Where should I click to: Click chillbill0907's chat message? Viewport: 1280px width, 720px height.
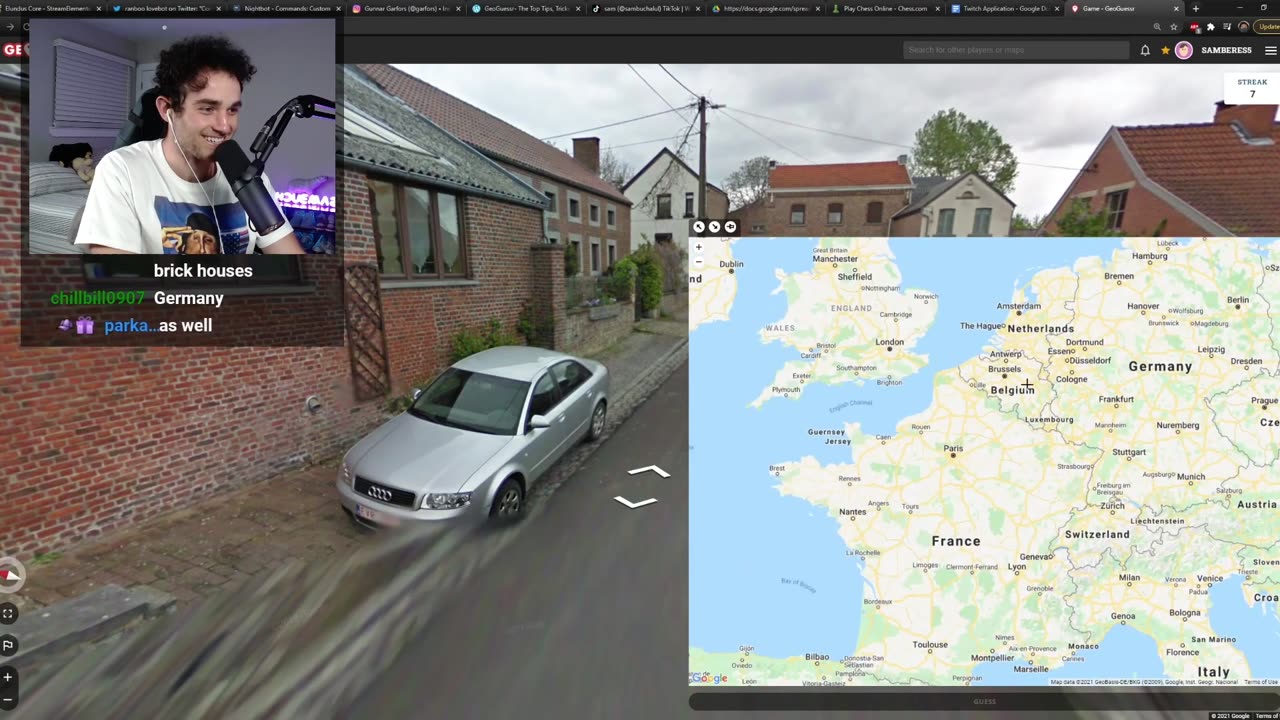coord(137,298)
